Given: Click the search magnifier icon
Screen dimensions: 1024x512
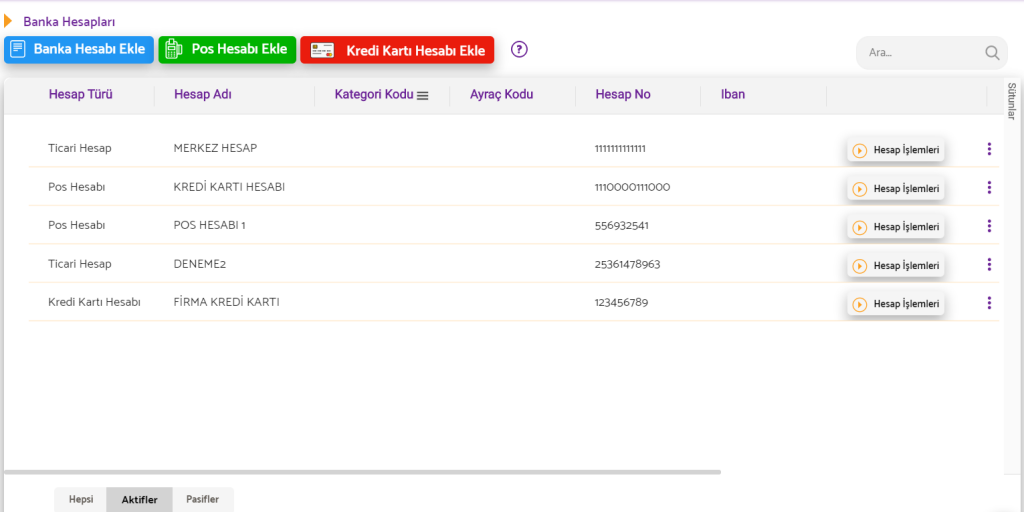Looking at the screenshot, I should tap(992, 53).
